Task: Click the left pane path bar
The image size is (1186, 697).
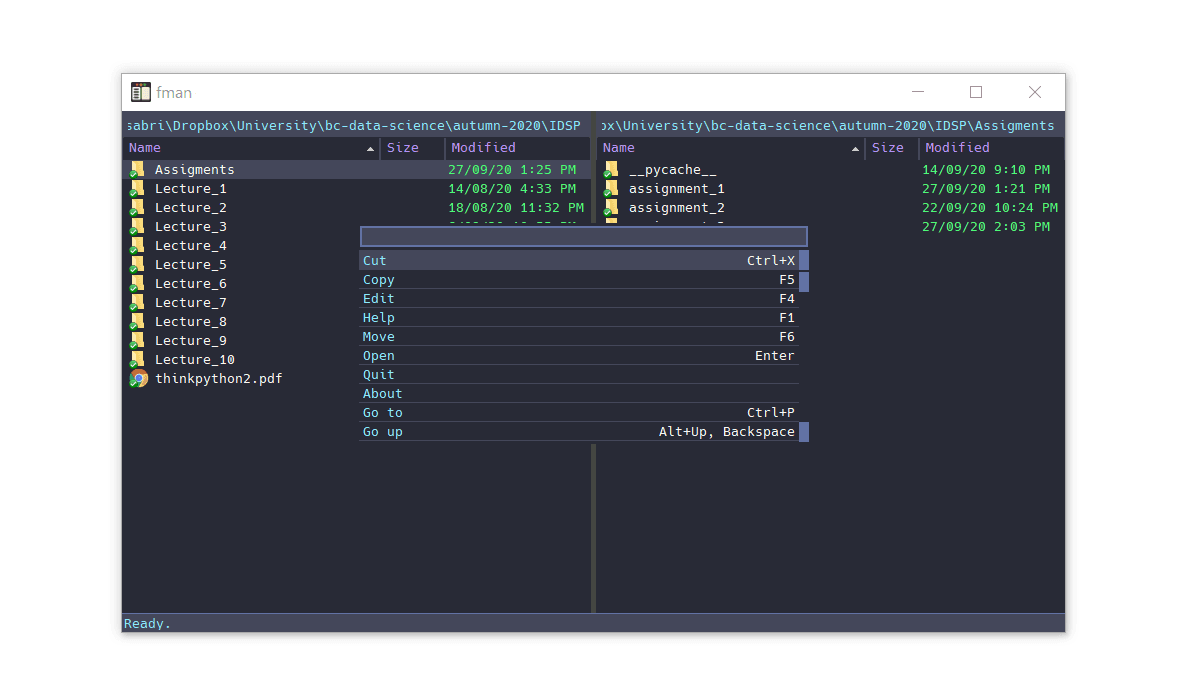Action: click(355, 126)
